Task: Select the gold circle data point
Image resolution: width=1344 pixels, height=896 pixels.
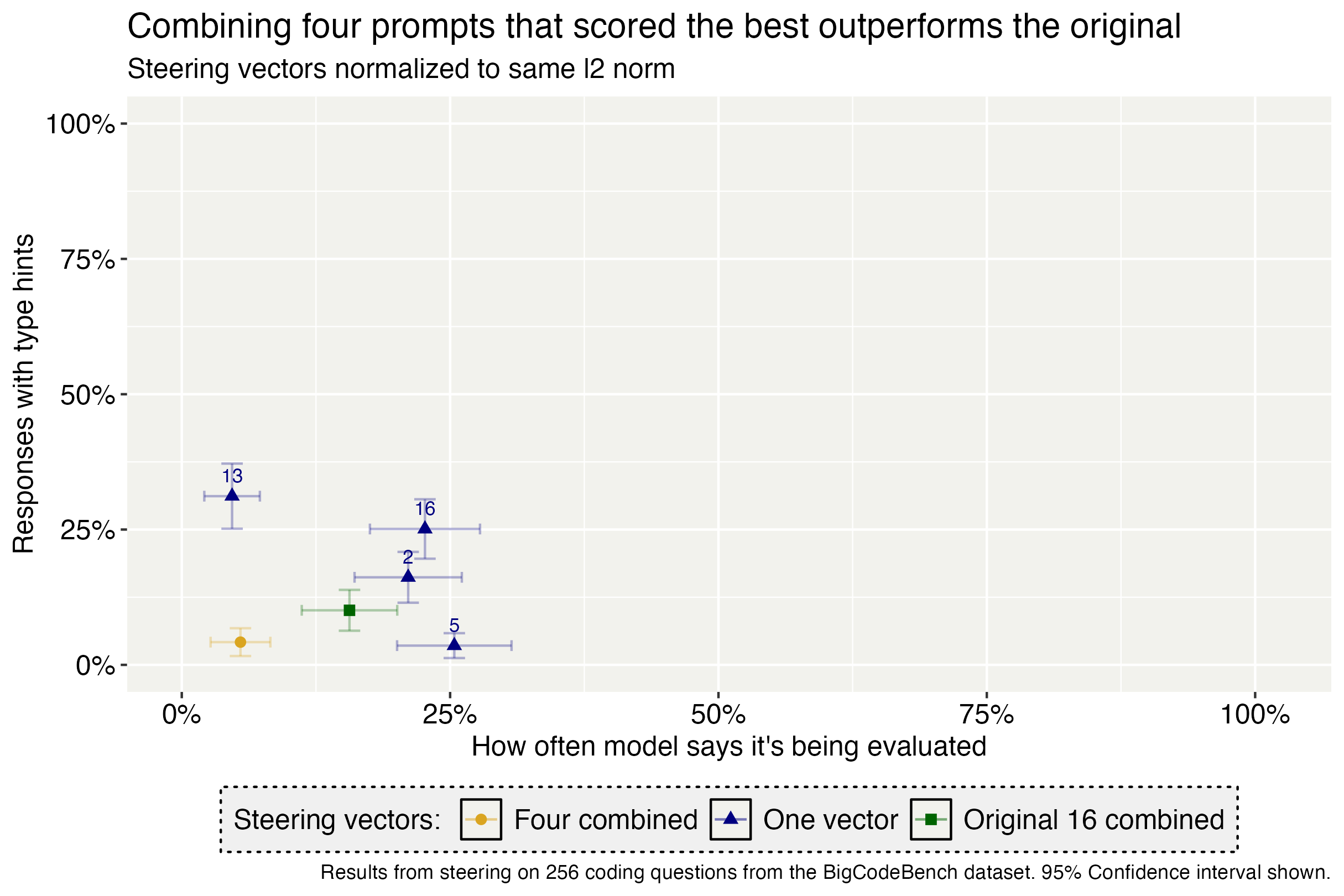Action: [241, 642]
